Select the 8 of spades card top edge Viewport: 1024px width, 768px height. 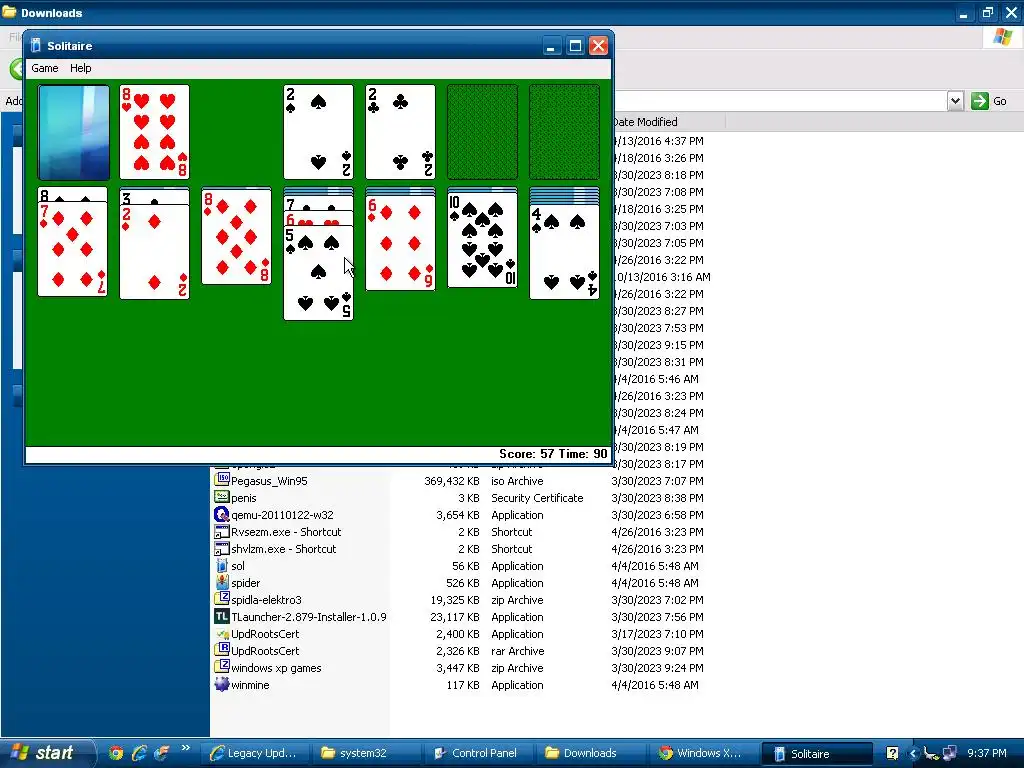coord(72,195)
